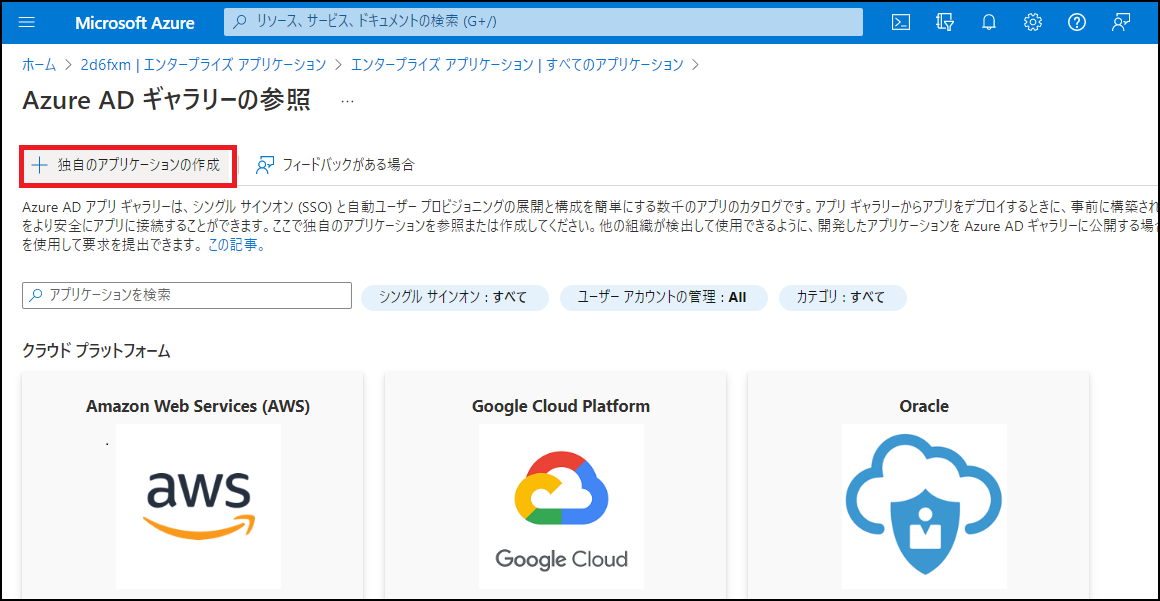
Task: Click the global resource search box
Action: [x=543, y=22]
